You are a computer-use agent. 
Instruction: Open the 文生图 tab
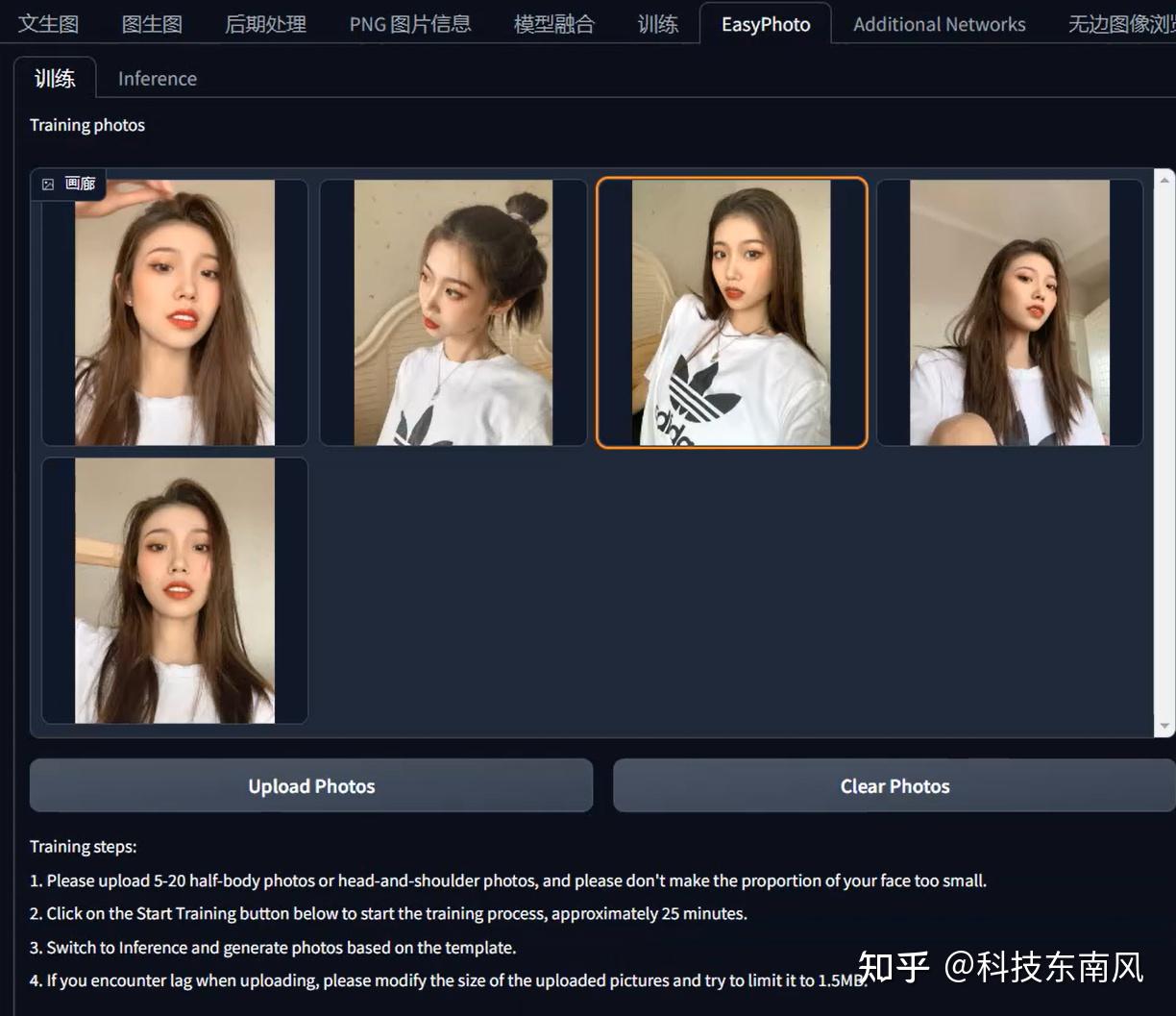coord(48,23)
